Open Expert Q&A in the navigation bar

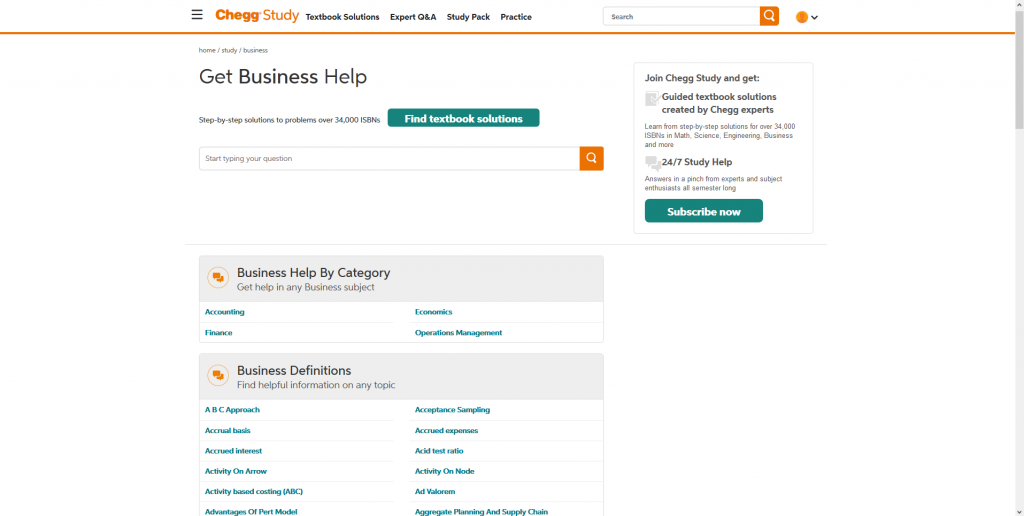tap(413, 17)
